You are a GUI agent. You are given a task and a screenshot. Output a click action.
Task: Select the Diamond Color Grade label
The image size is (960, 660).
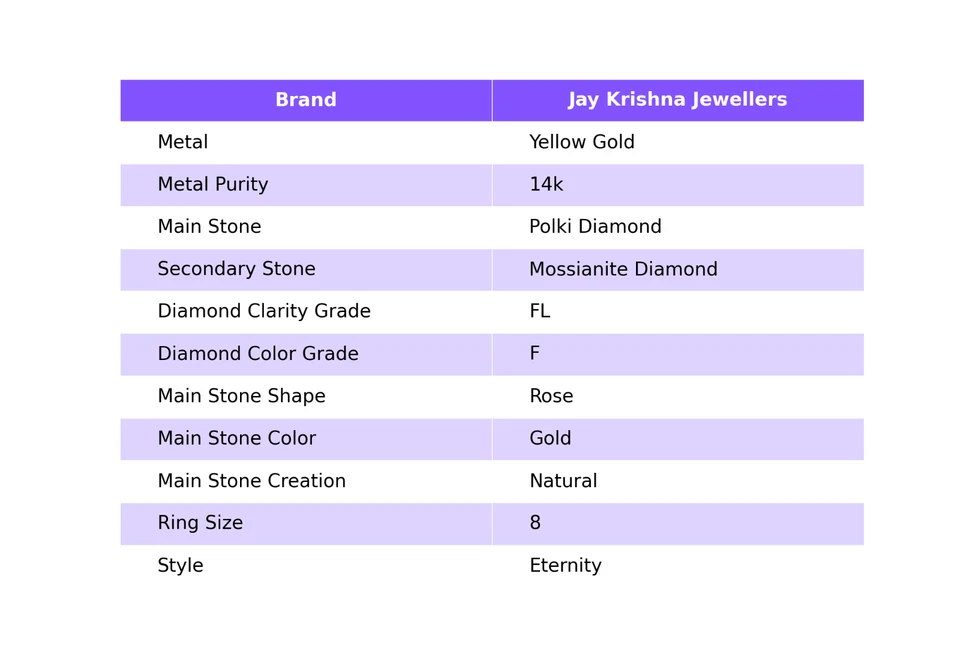pyautogui.click(x=258, y=353)
